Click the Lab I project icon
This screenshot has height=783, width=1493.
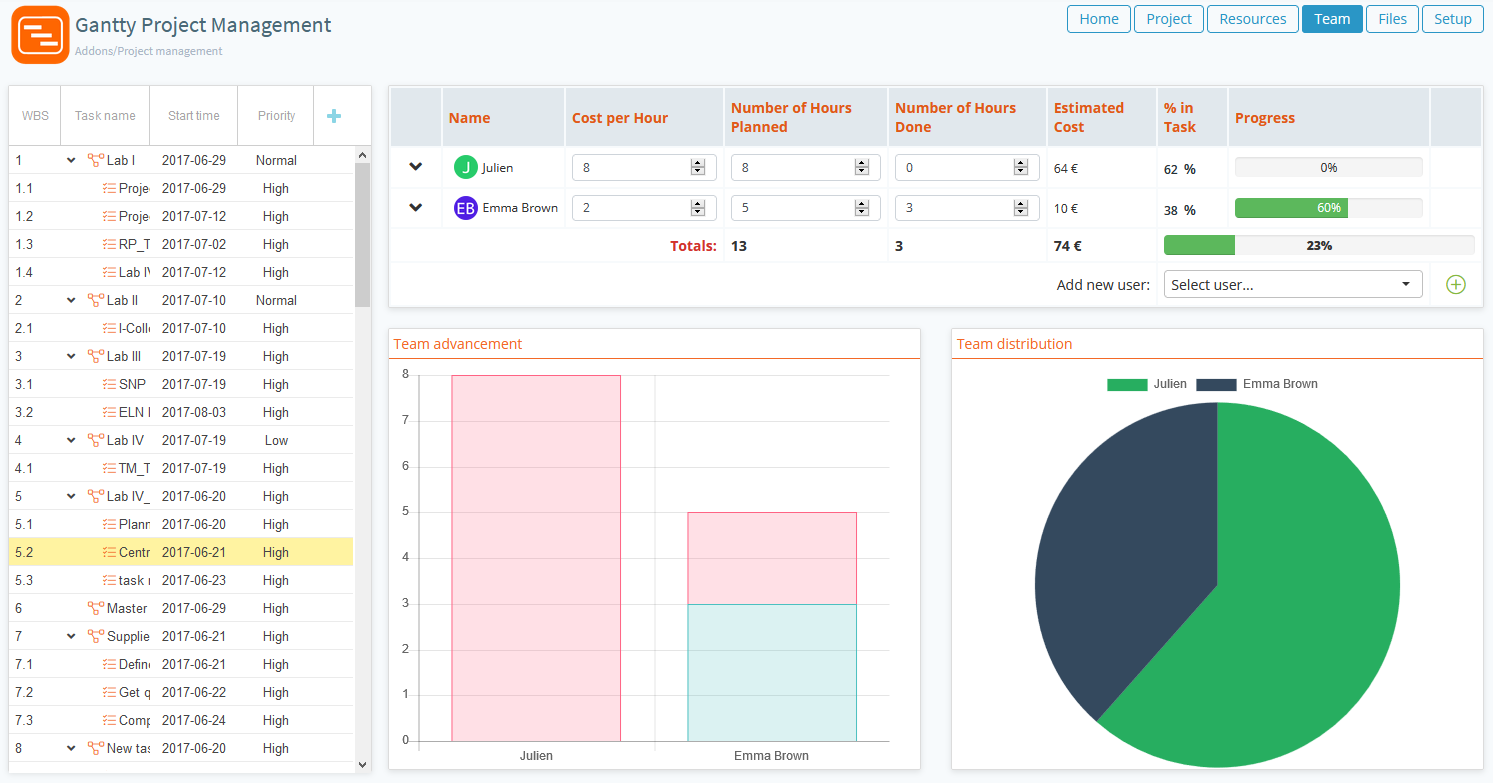pos(96,160)
